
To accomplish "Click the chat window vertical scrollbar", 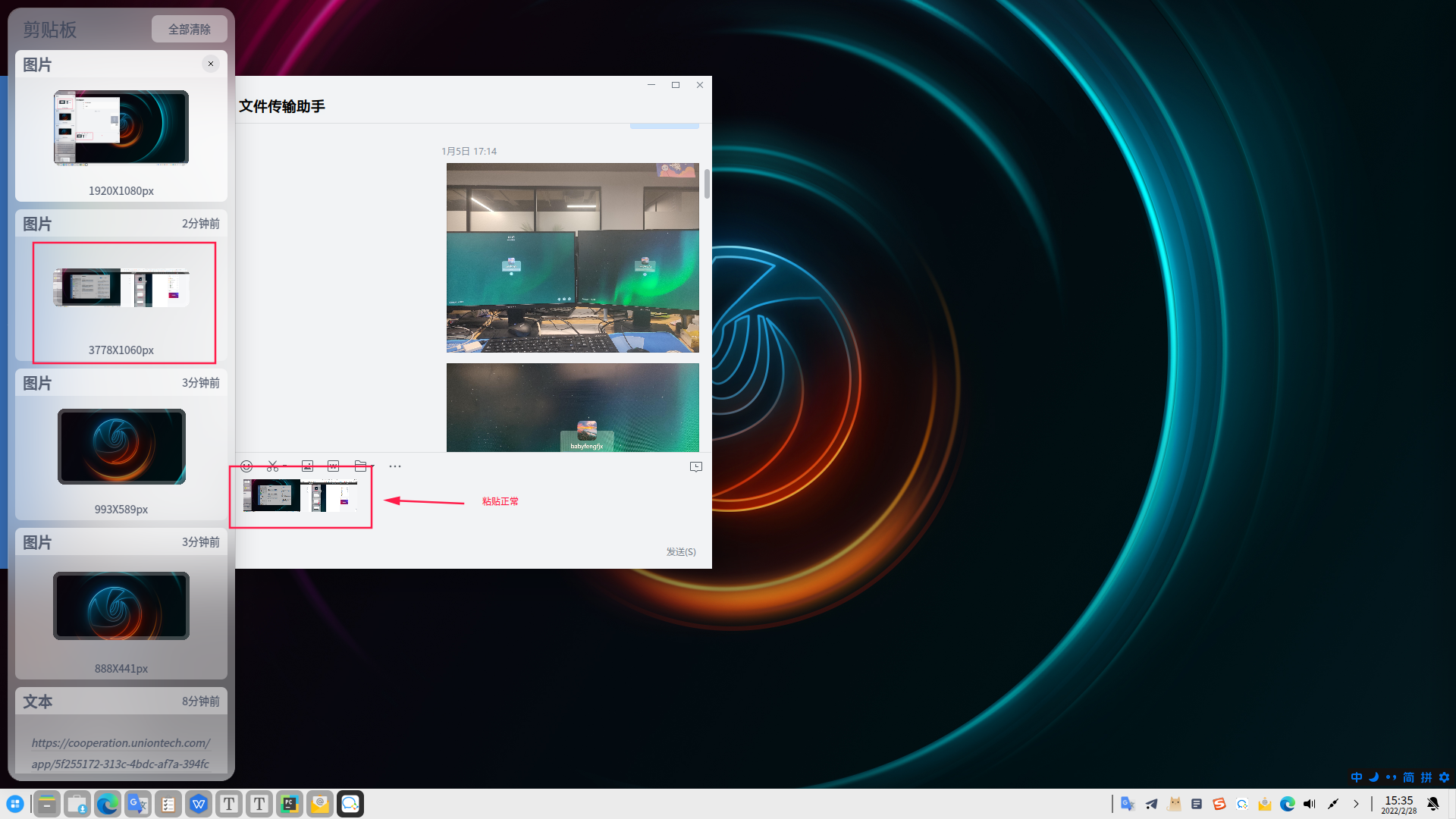I will pyautogui.click(x=707, y=184).
